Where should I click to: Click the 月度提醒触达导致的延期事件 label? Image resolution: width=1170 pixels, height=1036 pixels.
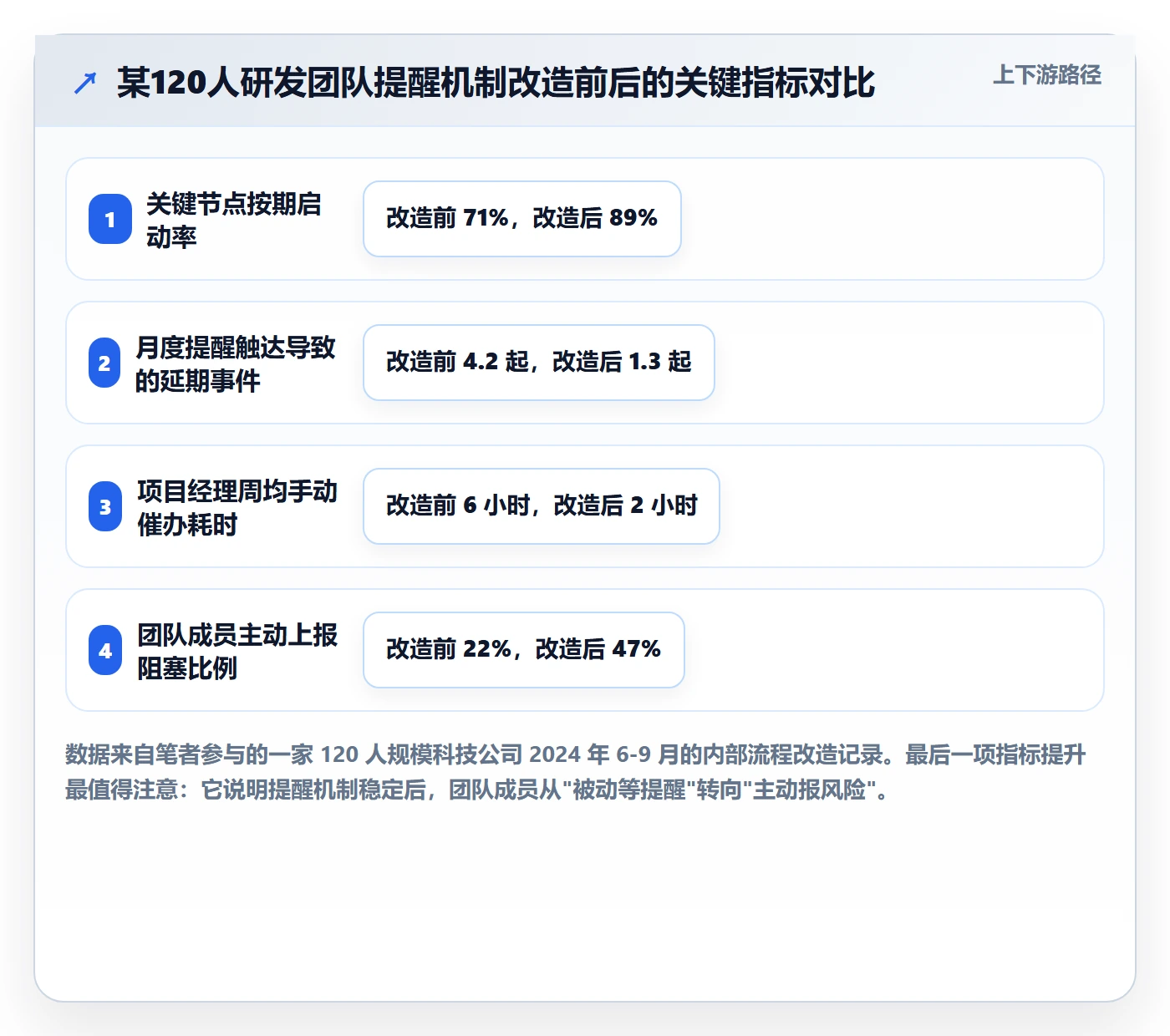coord(236,363)
